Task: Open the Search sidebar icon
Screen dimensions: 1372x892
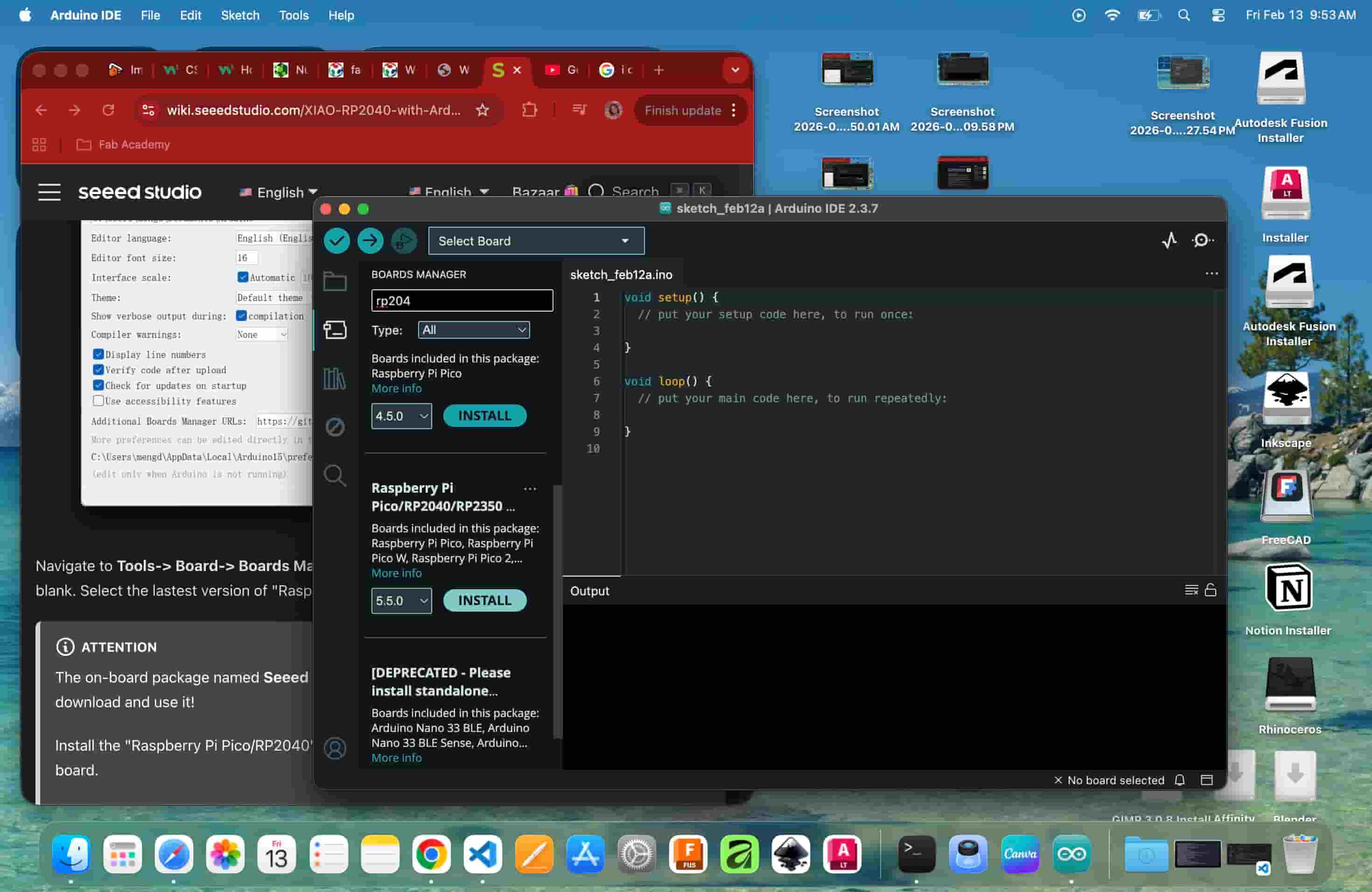Action: click(x=334, y=475)
